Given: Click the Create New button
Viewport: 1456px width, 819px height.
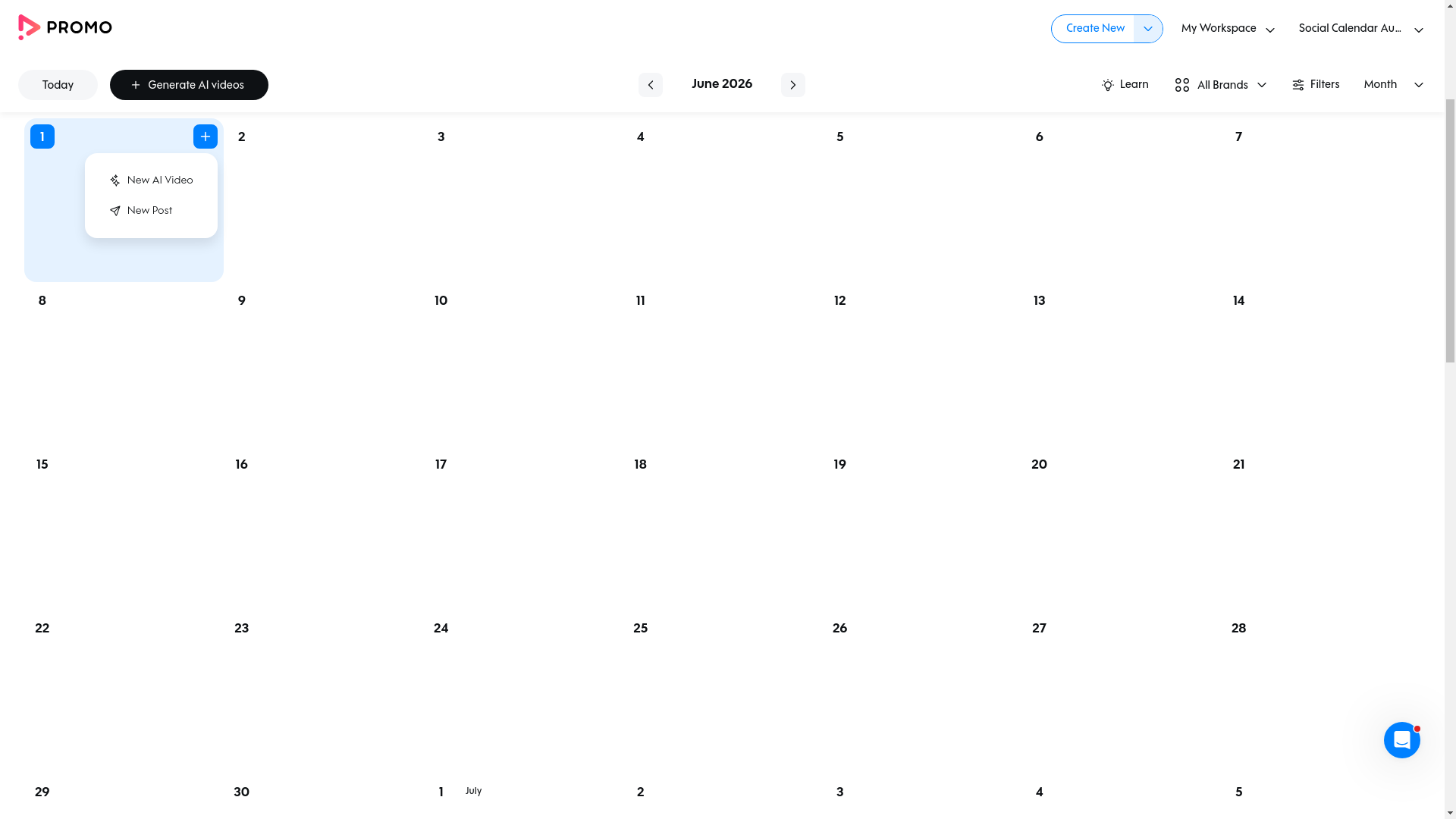Looking at the screenshot, I should pyautogui.click(x=1095, y=29).
